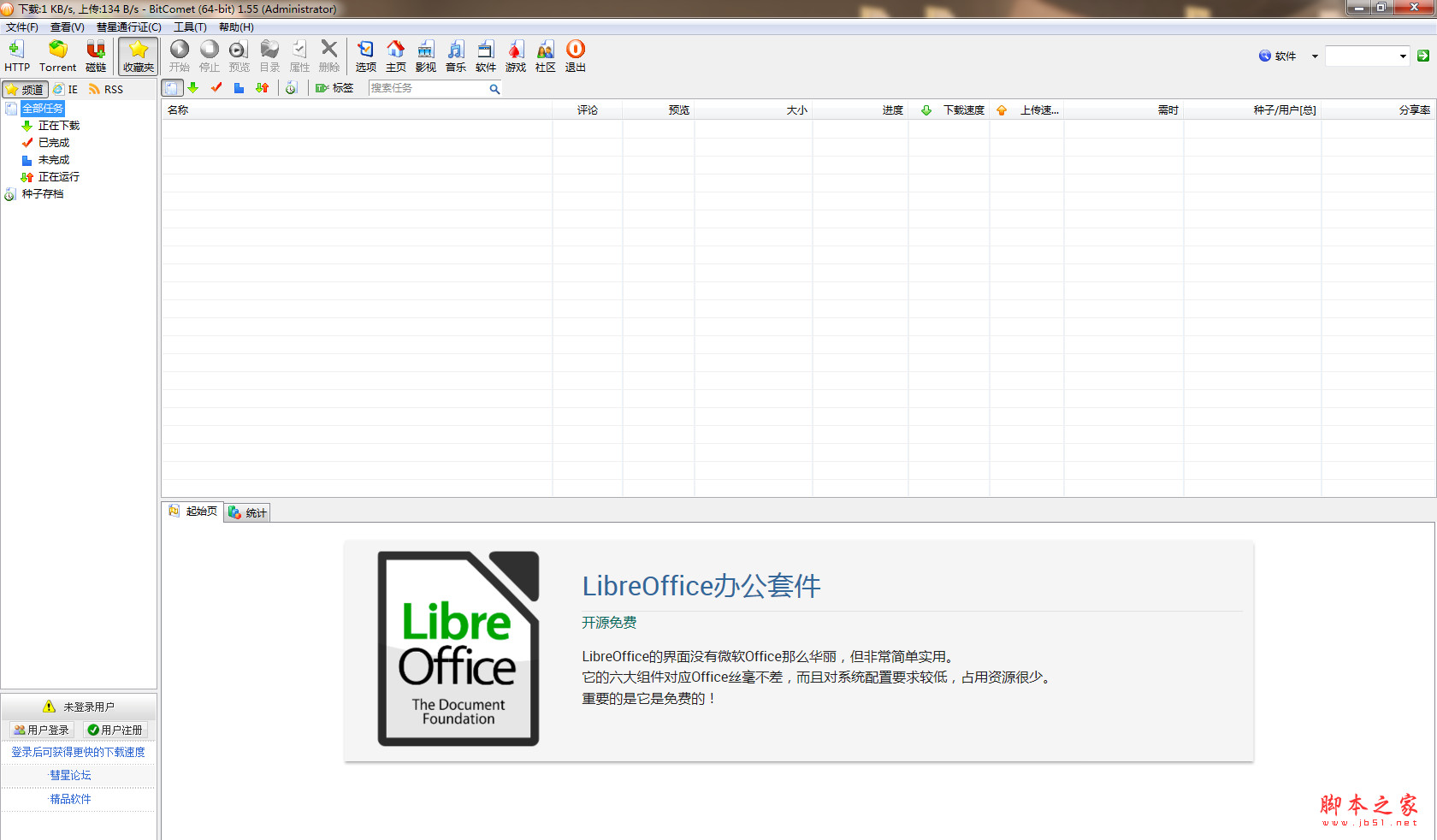Open 选项 options from toolbar
The height and width of the screenshot is (840, 1437).
tap(366, 56)
